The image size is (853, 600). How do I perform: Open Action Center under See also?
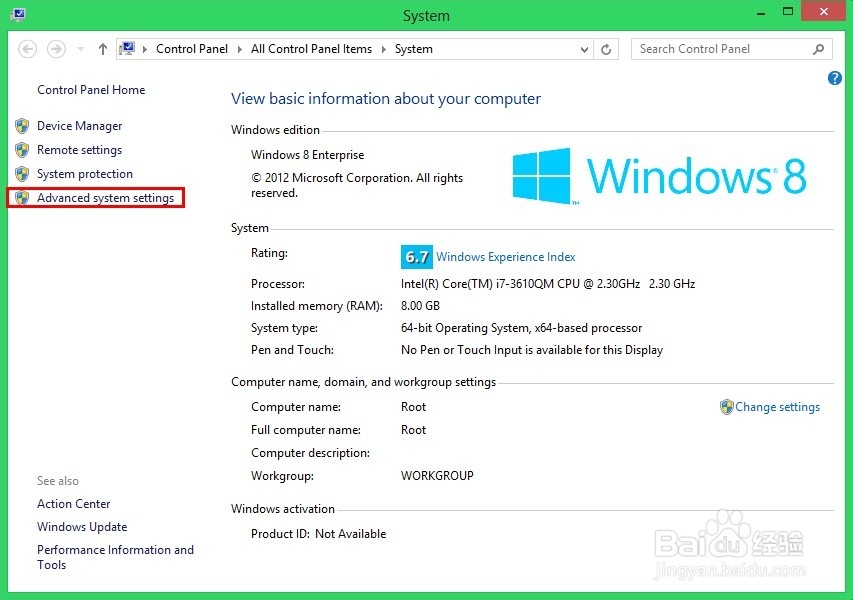[x=73, y=504]
